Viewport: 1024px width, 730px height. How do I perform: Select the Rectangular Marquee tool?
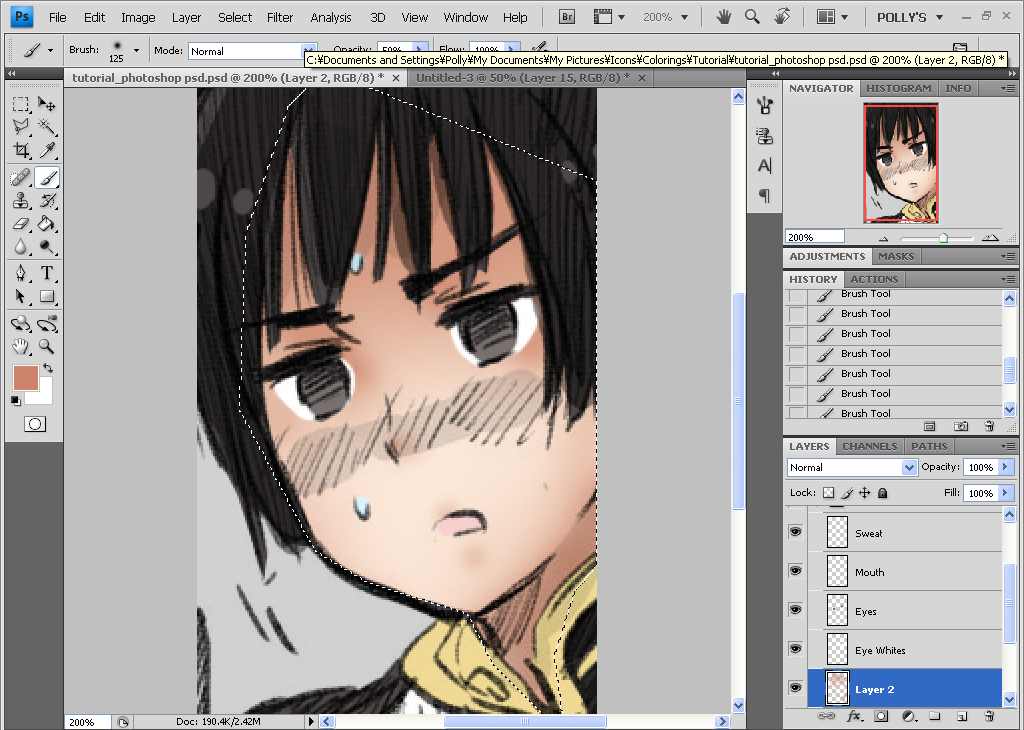(20, 104)
